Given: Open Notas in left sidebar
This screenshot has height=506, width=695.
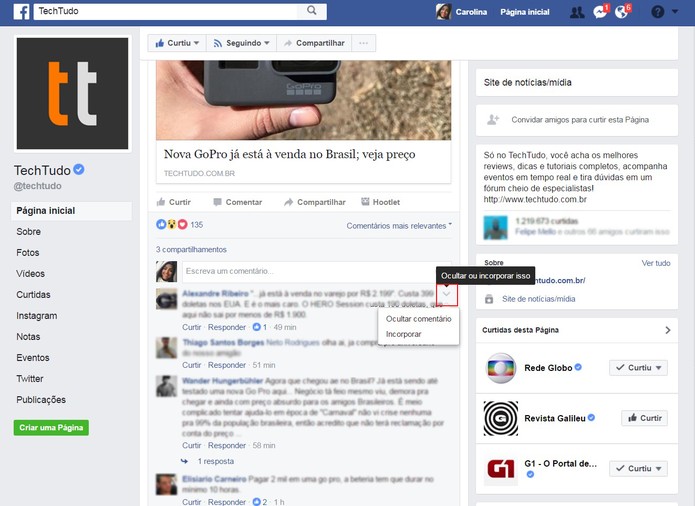Looking at the screenshot, I should point(28,336).
